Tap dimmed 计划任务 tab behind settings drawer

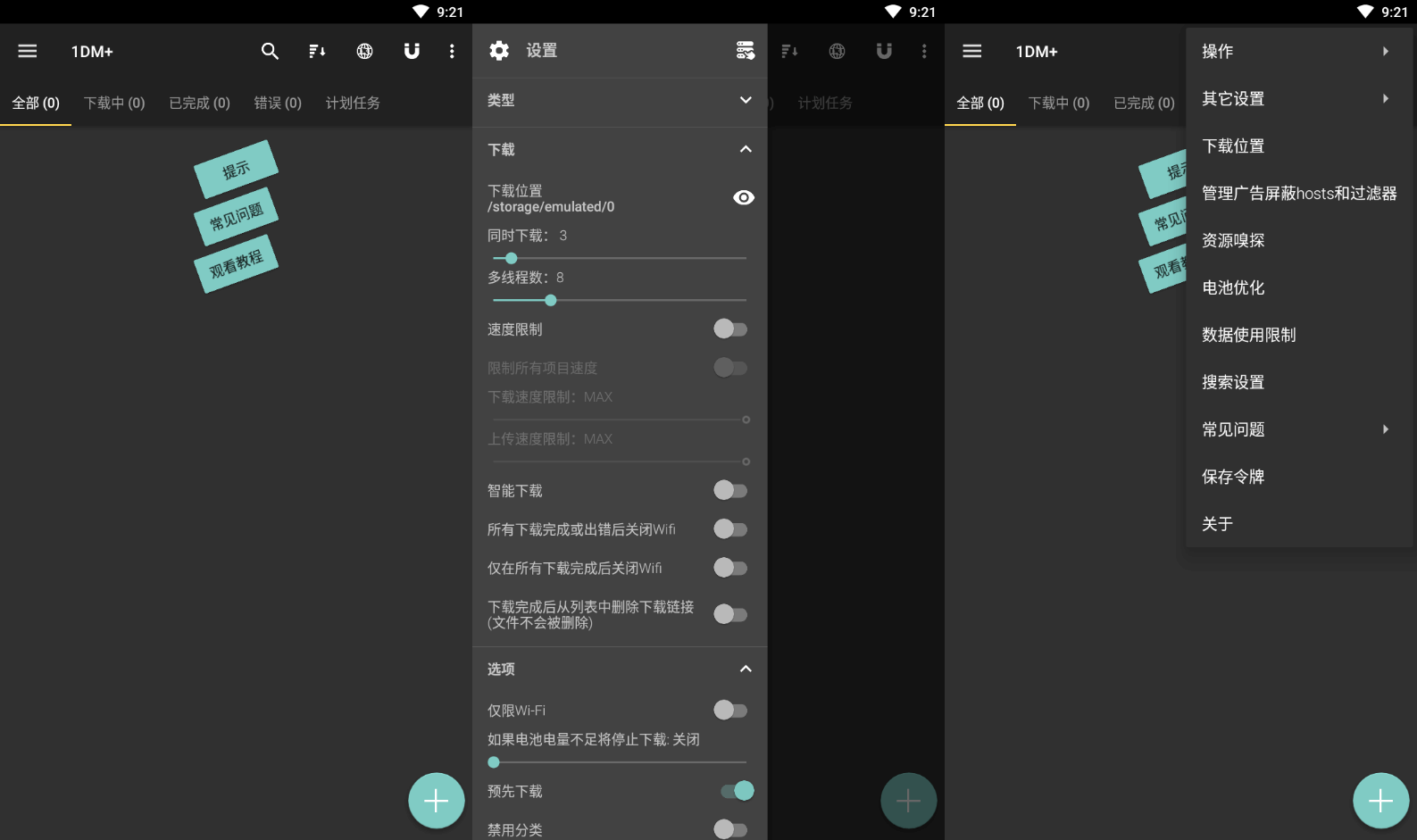[x=825, y=103]
